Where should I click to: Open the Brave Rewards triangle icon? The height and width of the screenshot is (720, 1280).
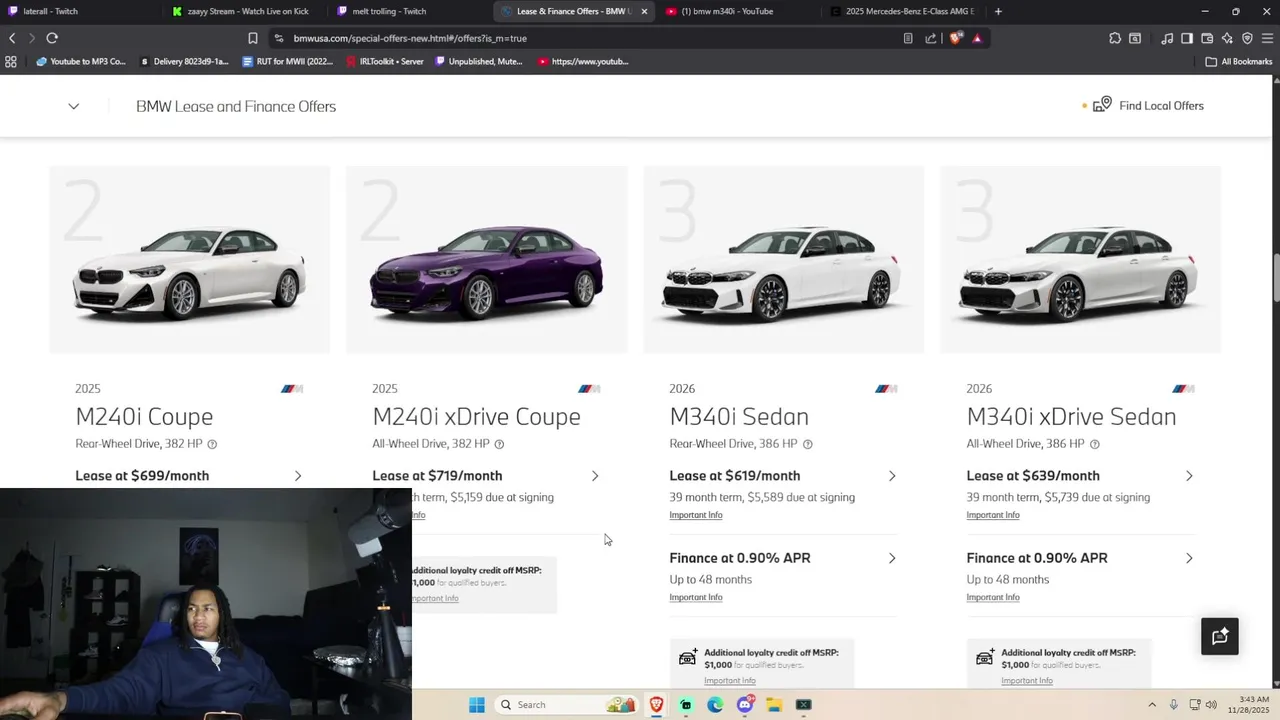coord(977,38)
